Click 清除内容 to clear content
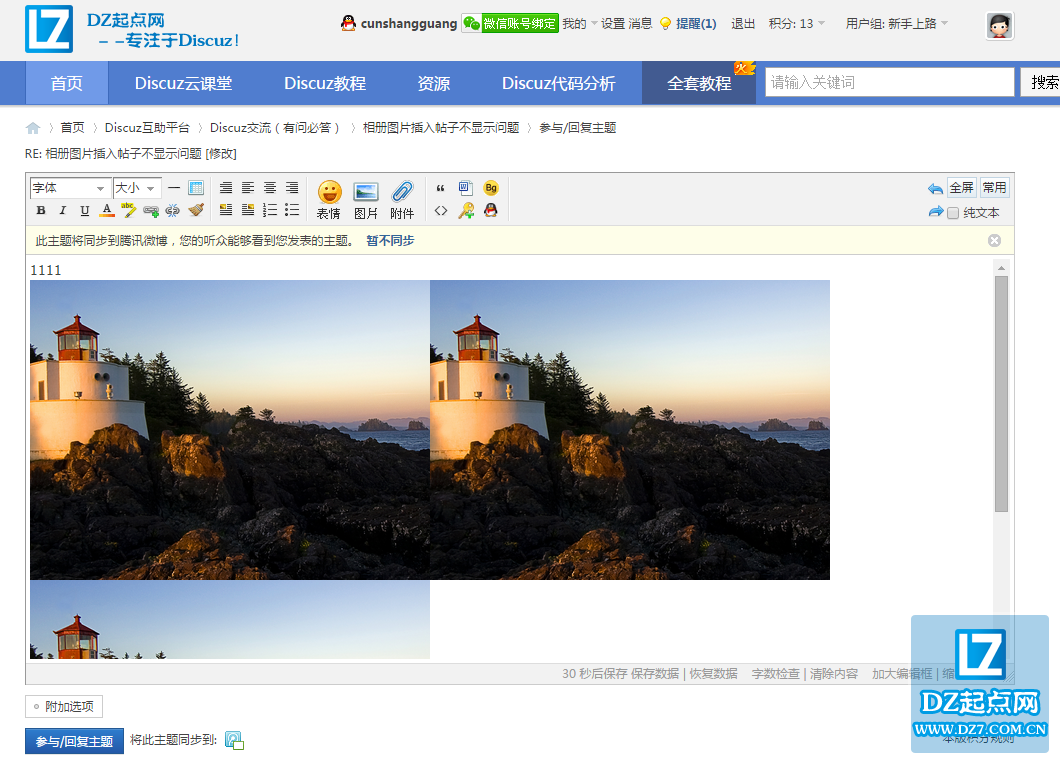Screen dimensions: 1060x765 click(x=834, y=674)
